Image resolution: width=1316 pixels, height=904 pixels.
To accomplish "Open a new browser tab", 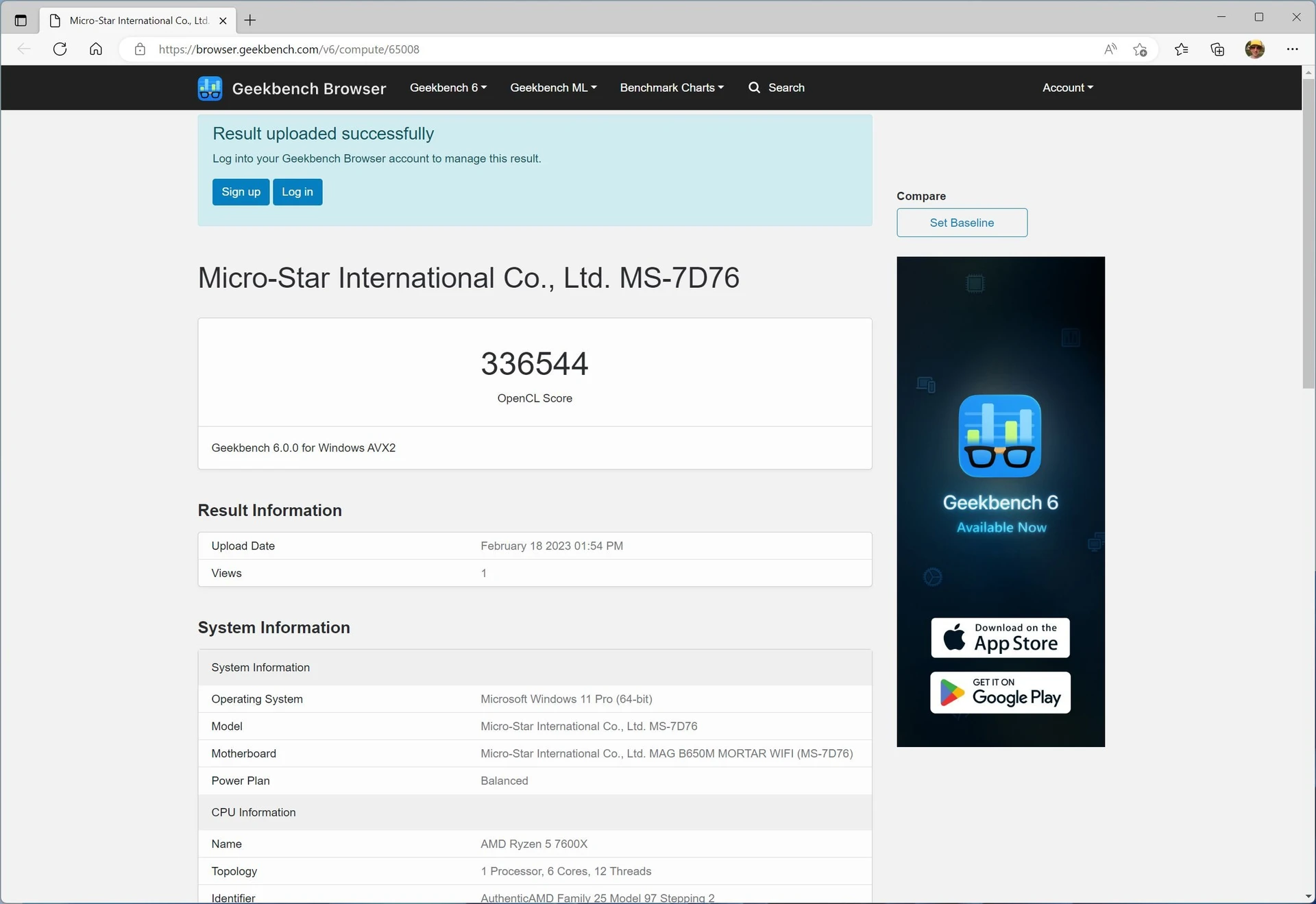I will tap(250, 21).
